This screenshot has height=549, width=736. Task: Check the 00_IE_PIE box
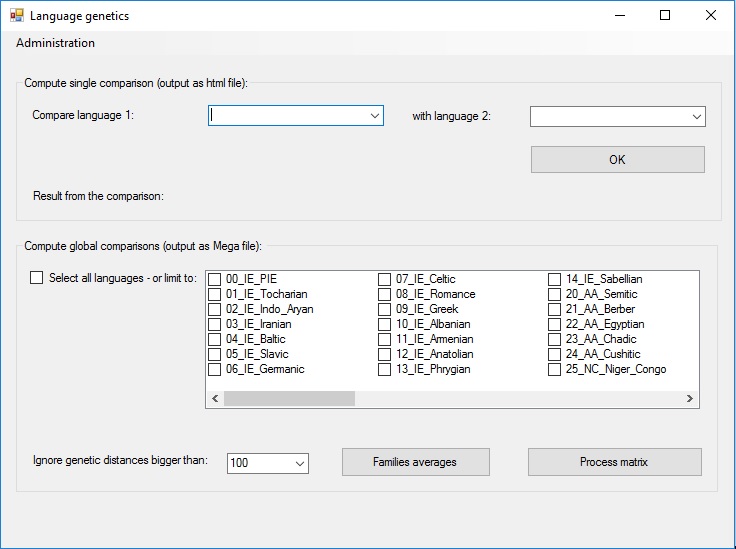tap(215, 279)
